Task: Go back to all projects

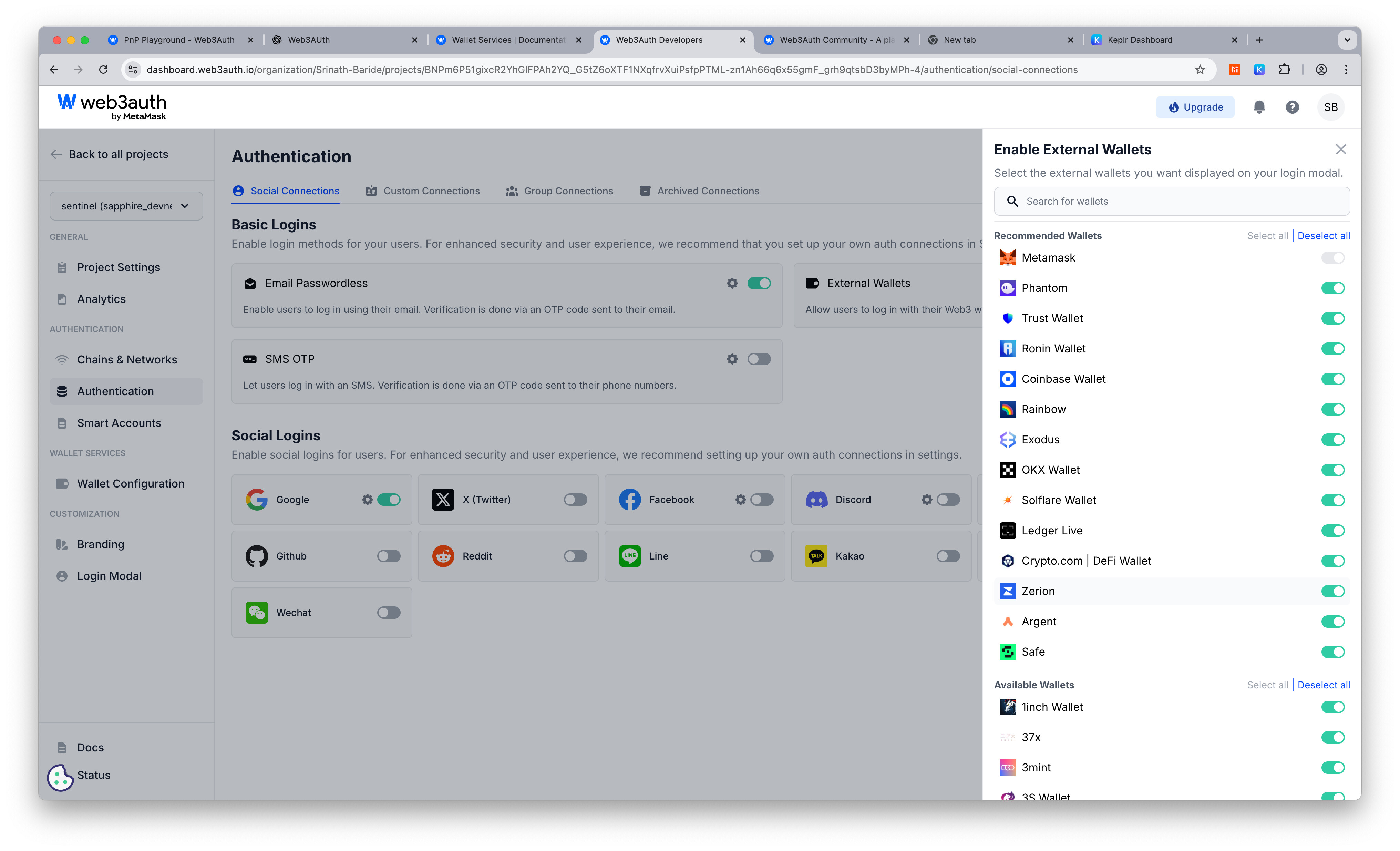Action: coord(109,154)
